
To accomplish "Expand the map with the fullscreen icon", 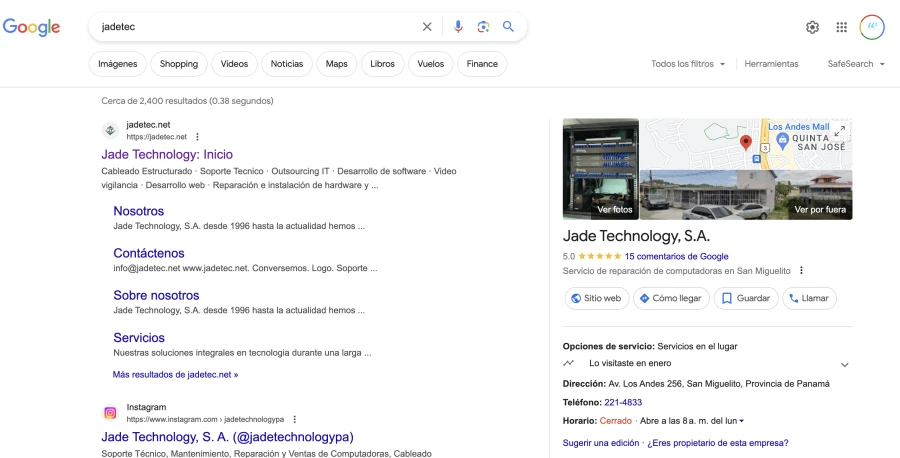I will point(840,131).
